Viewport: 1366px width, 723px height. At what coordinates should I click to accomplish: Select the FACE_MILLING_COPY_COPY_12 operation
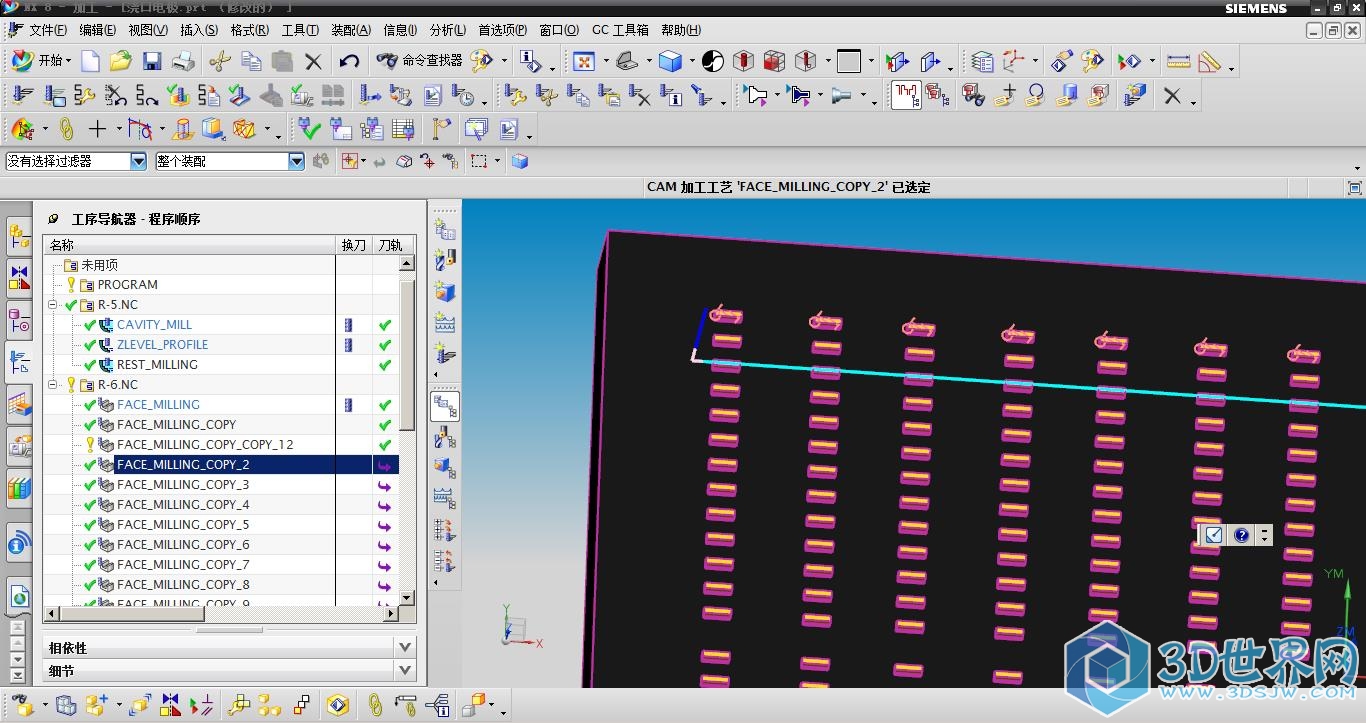[205, 445]
